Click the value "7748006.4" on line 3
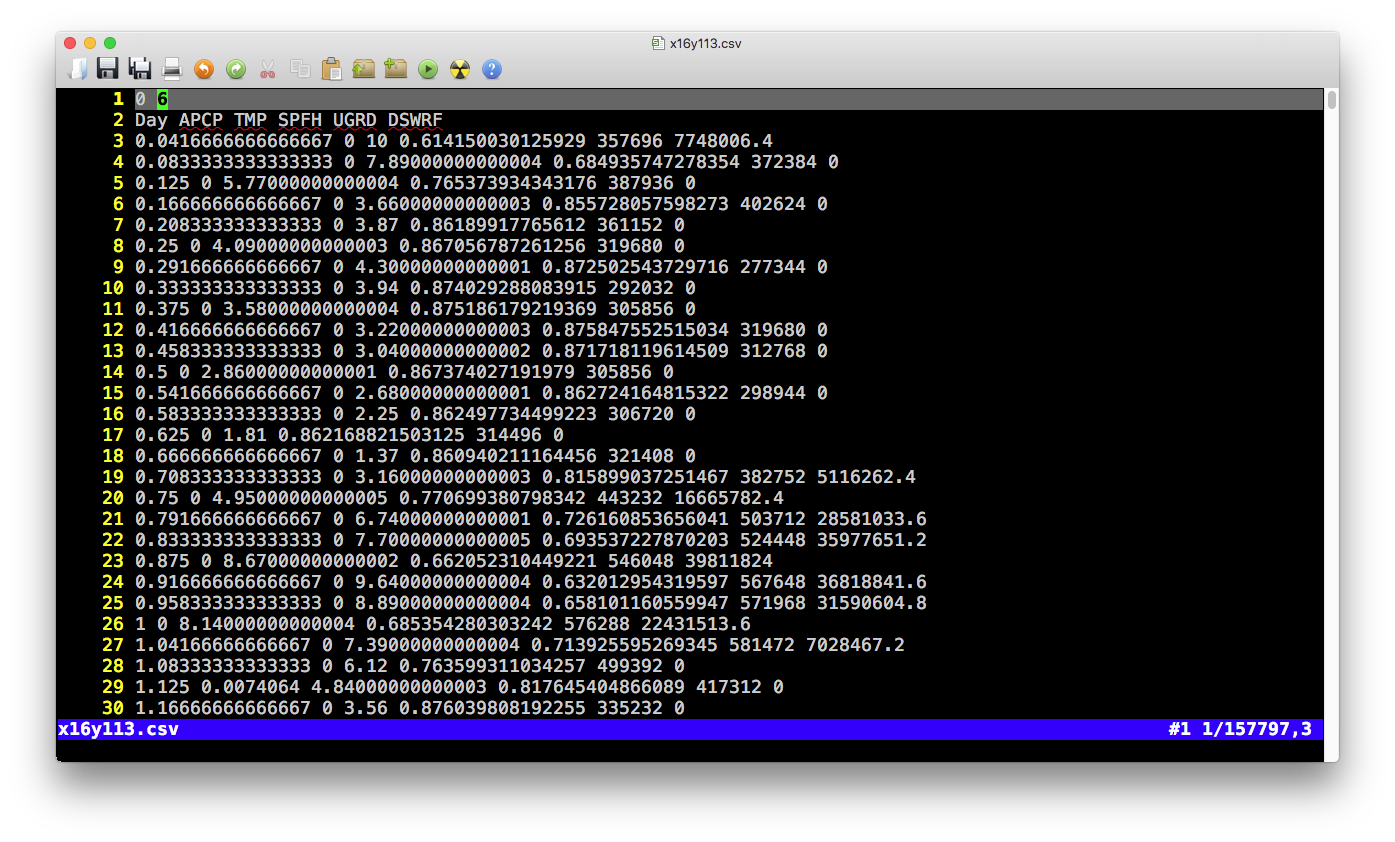The image size is (1395, 842). (x=723, y=141)
